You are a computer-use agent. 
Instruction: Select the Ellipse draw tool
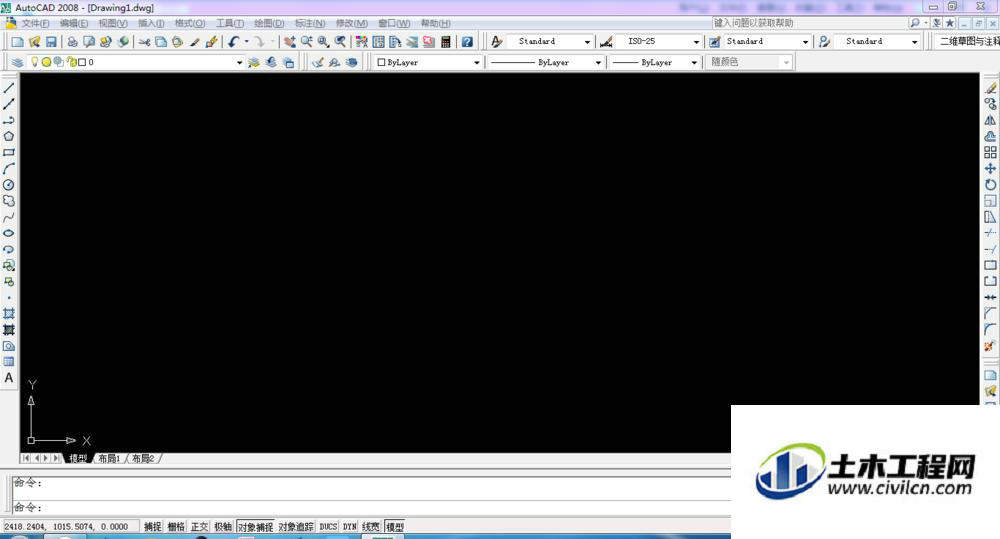pyautogui.click(x=9, y=233)
